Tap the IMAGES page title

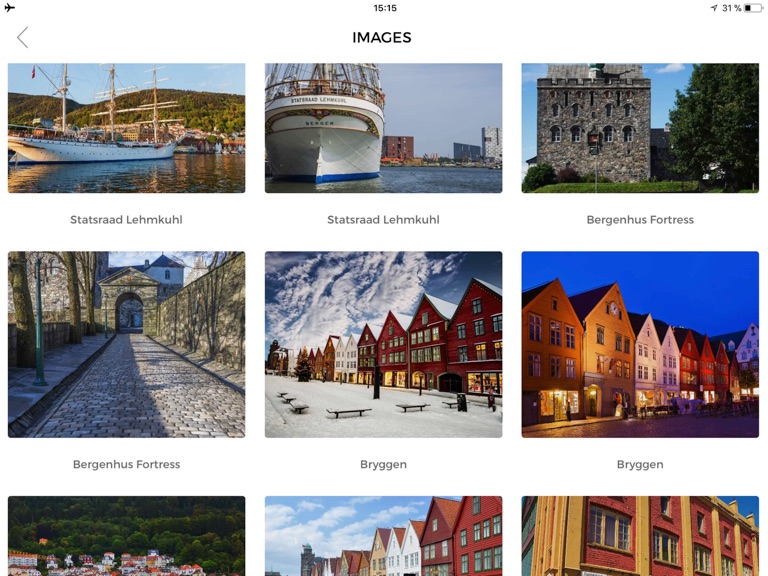click(382, 38)
